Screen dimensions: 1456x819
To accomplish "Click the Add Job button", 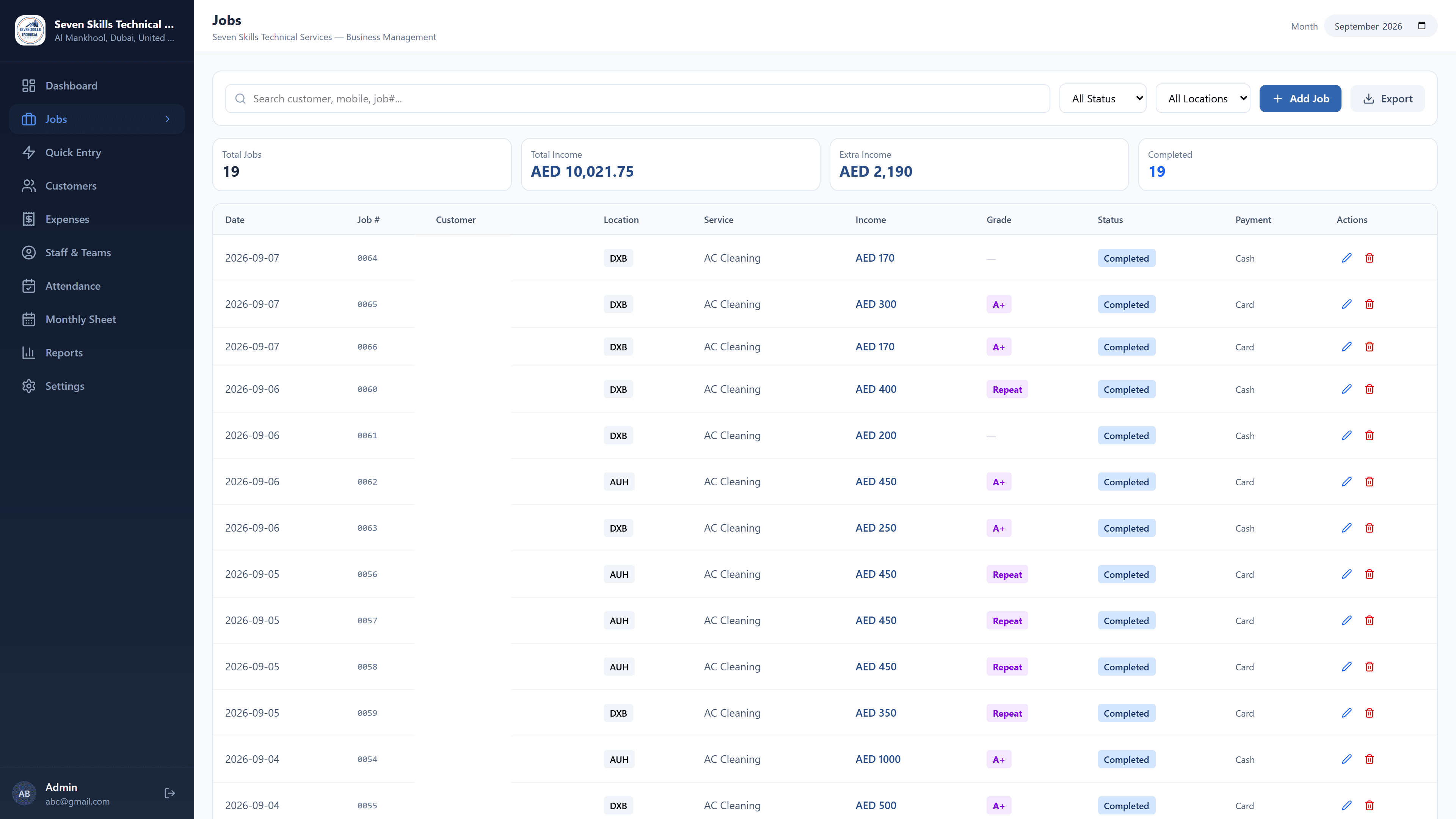I will click(x=1300, y=99).
